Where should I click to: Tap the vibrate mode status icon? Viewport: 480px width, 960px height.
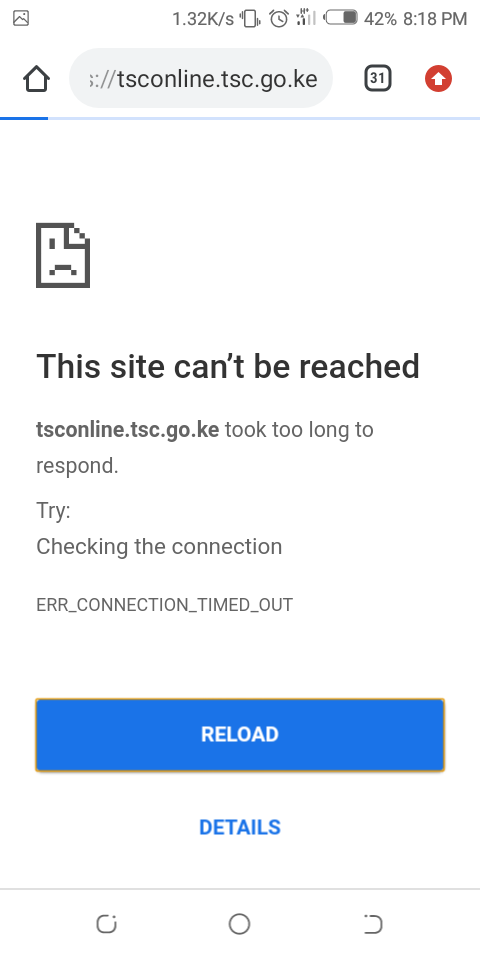tap(250, 19)
